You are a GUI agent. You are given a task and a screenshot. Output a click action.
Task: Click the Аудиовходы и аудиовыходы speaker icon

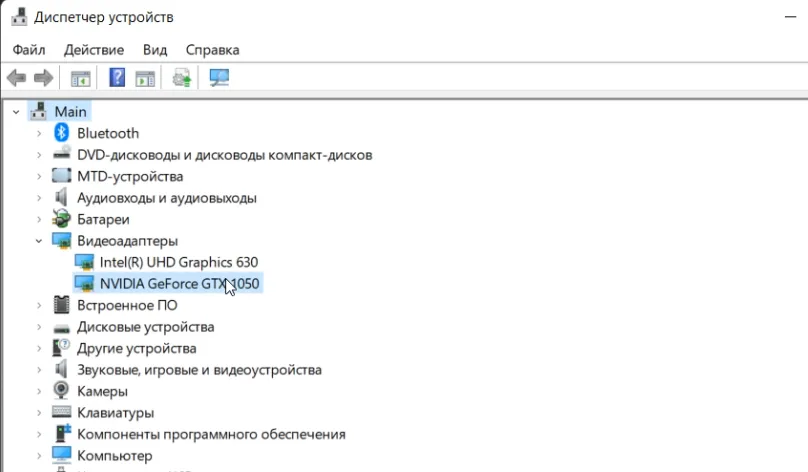[x=61, y=197]
